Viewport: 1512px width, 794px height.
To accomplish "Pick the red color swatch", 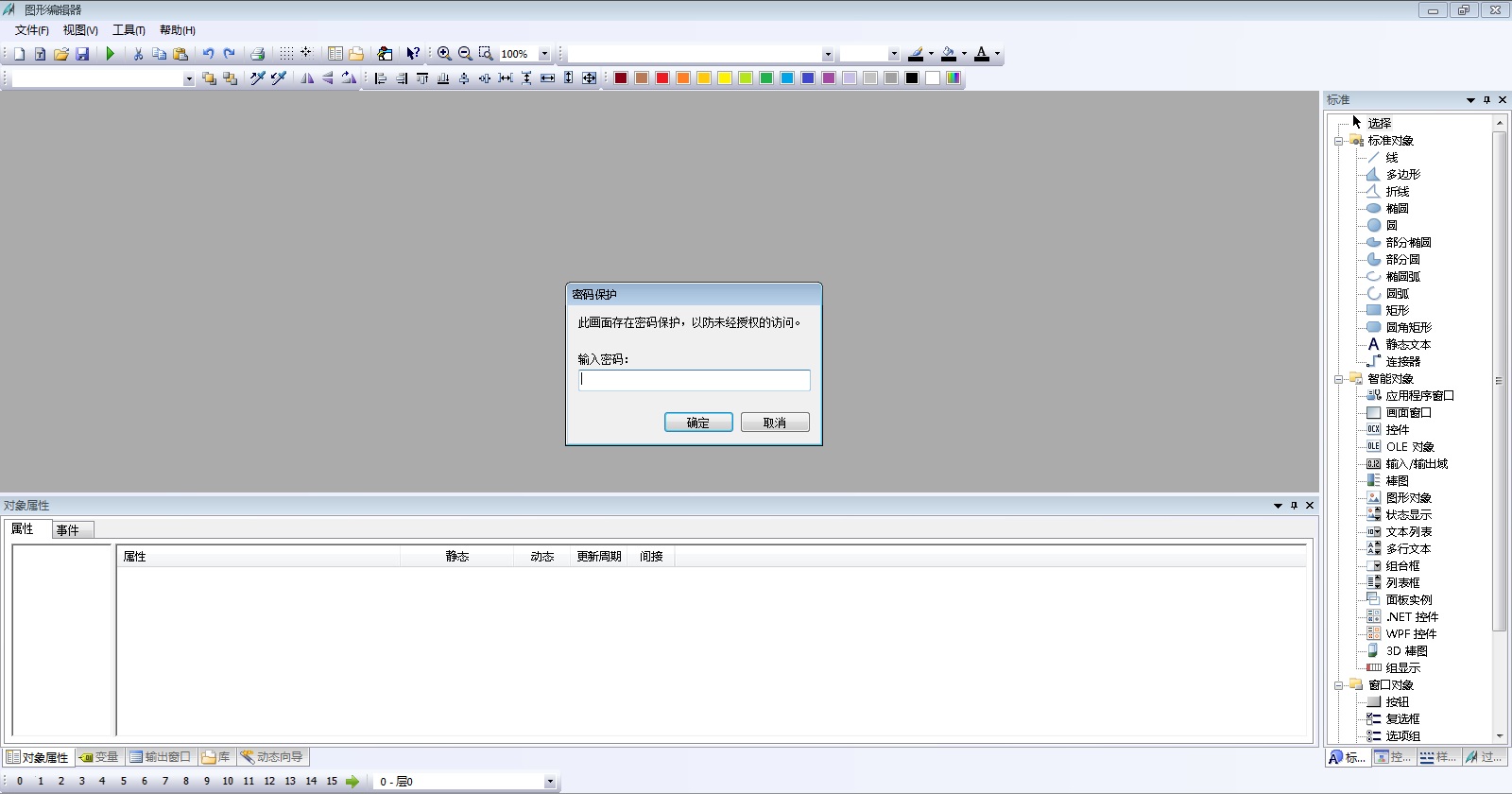I will 662,78.
